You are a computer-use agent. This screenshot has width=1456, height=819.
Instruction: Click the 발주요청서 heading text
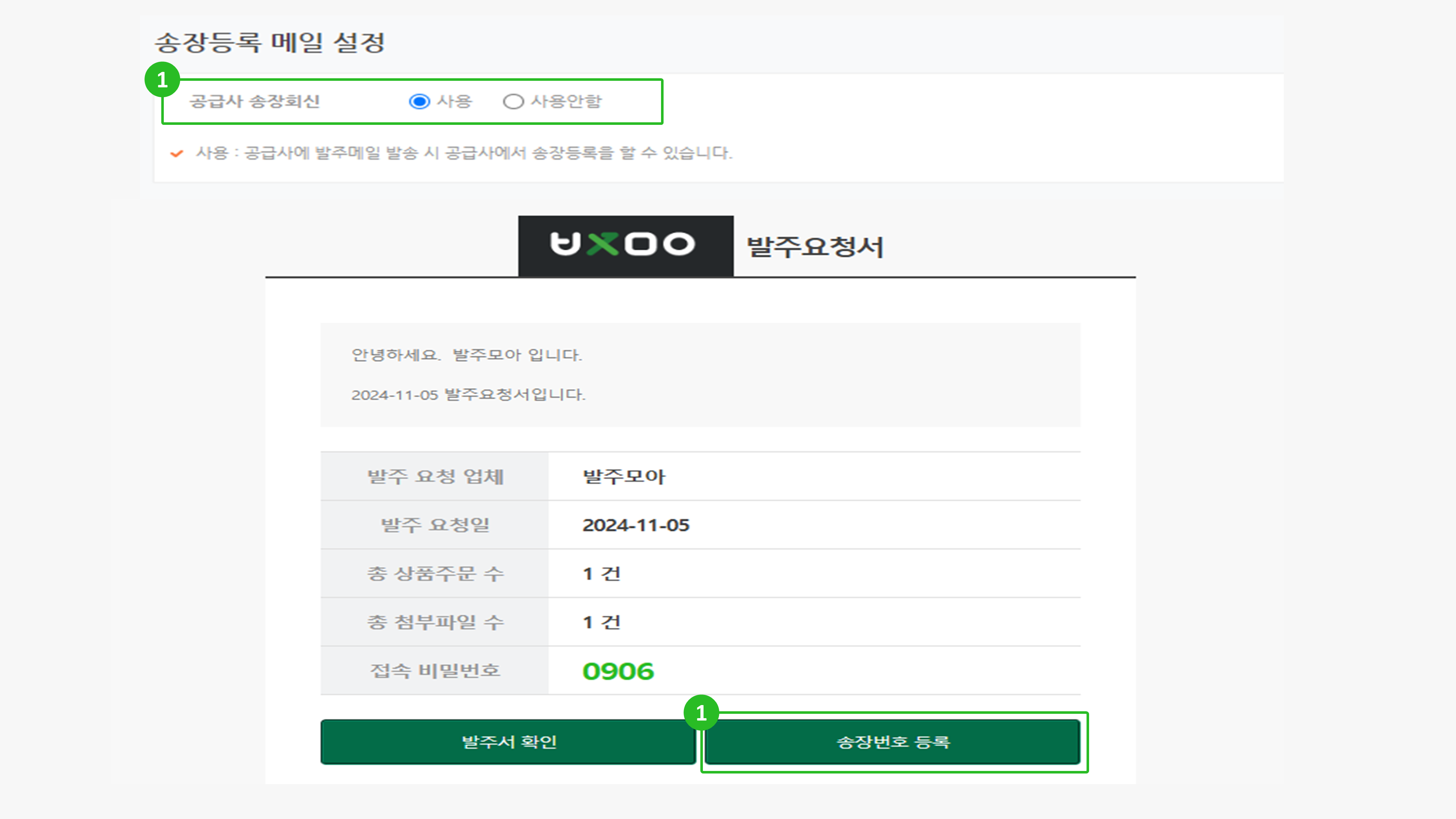[815, 247]
